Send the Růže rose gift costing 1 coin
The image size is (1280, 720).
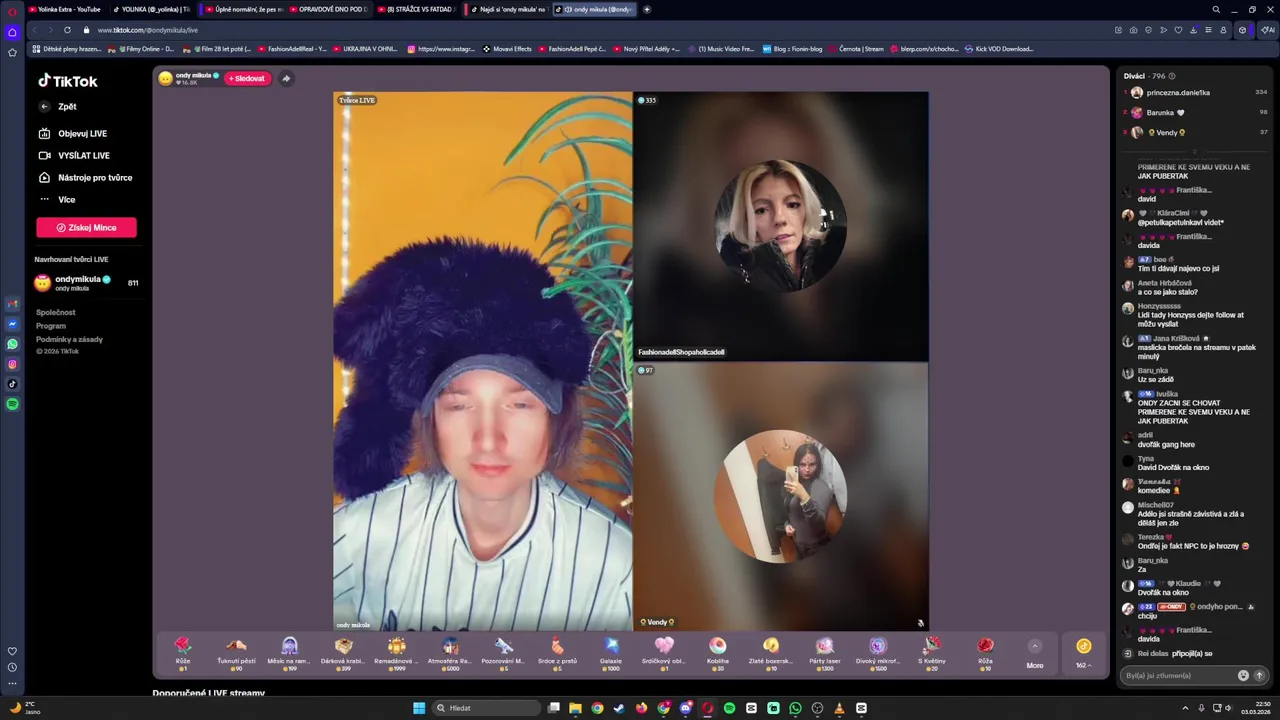pos(183,653)
